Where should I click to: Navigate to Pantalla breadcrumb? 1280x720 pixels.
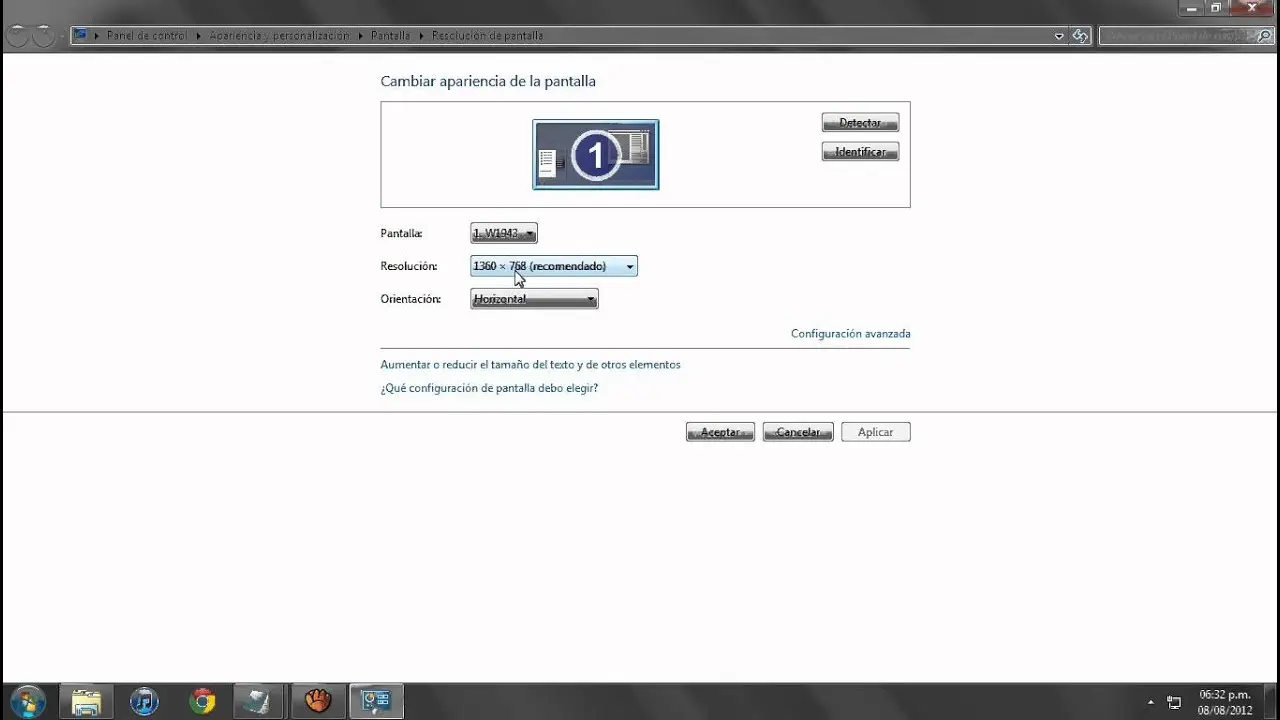(390, 36)
